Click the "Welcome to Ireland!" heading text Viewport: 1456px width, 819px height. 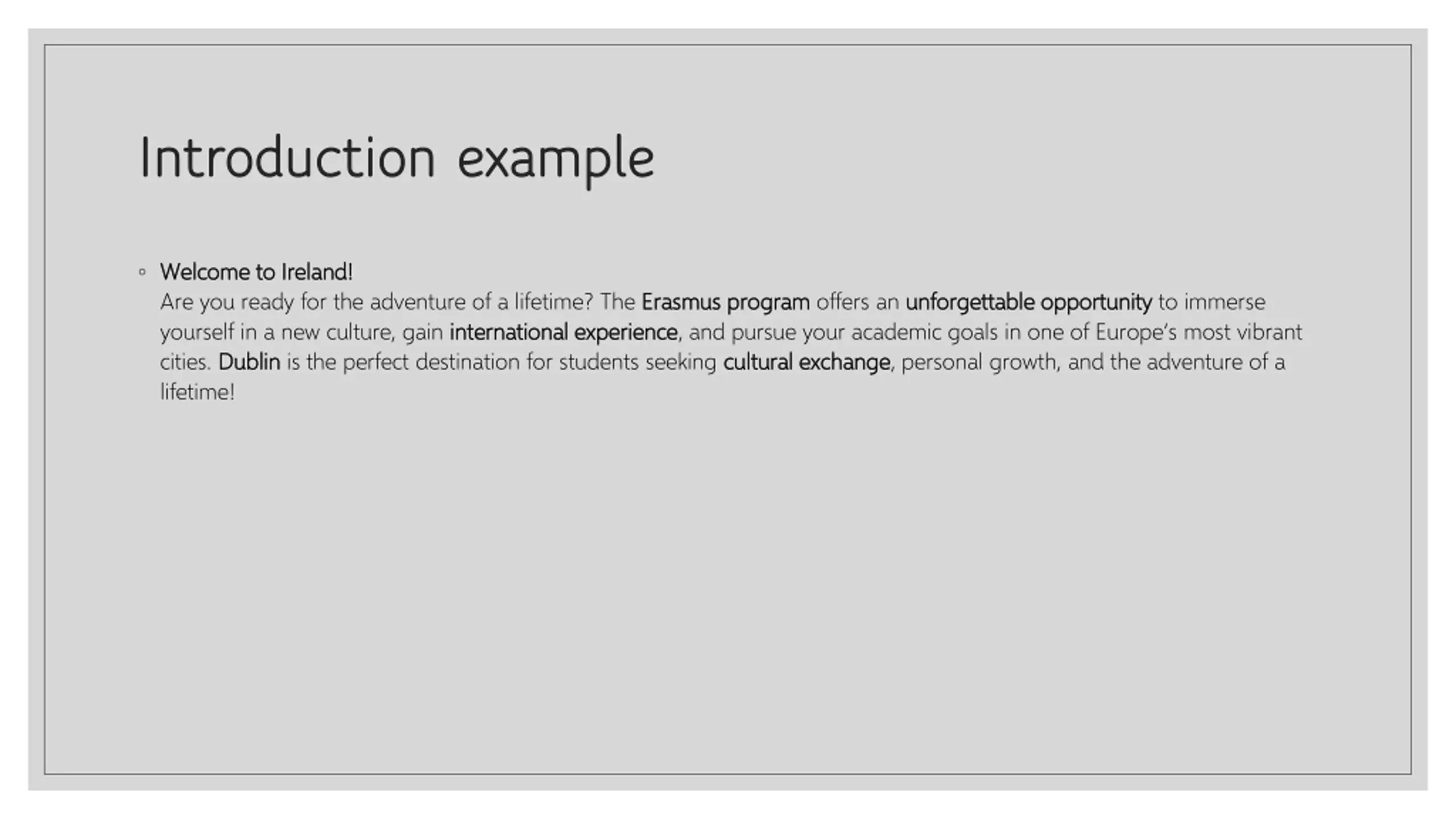(x=256, y=272)
